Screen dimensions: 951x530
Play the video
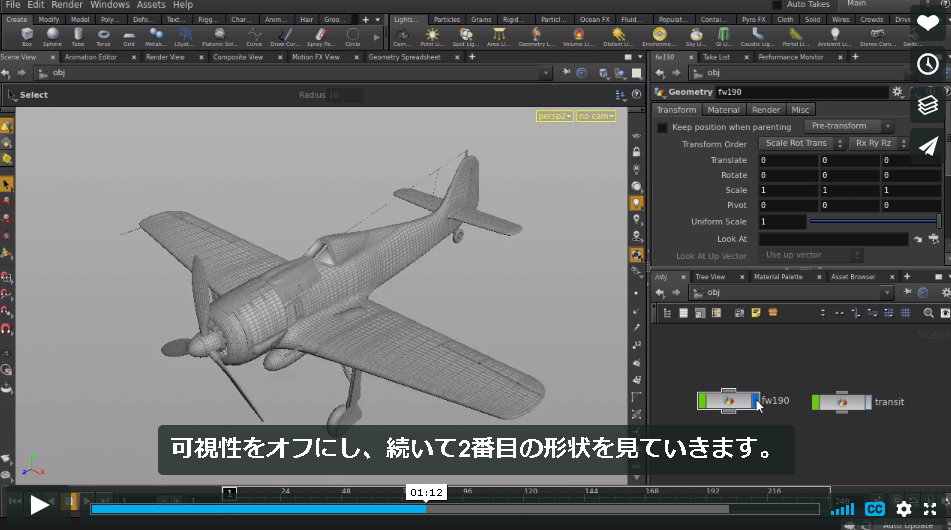click(39, 505)
